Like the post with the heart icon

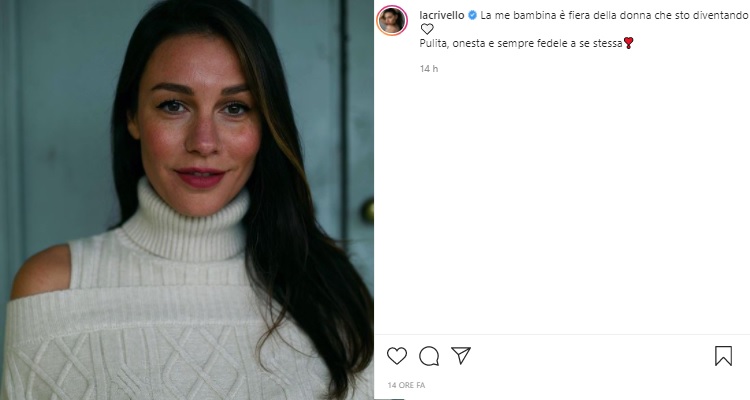coord(397,356)
